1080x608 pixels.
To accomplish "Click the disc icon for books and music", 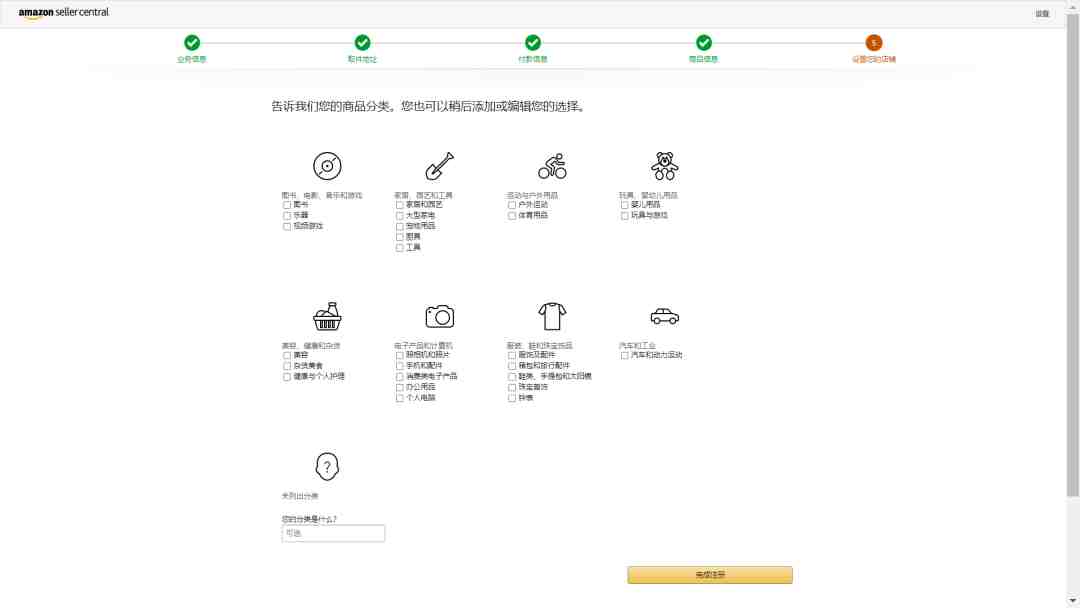I will 326,166.
